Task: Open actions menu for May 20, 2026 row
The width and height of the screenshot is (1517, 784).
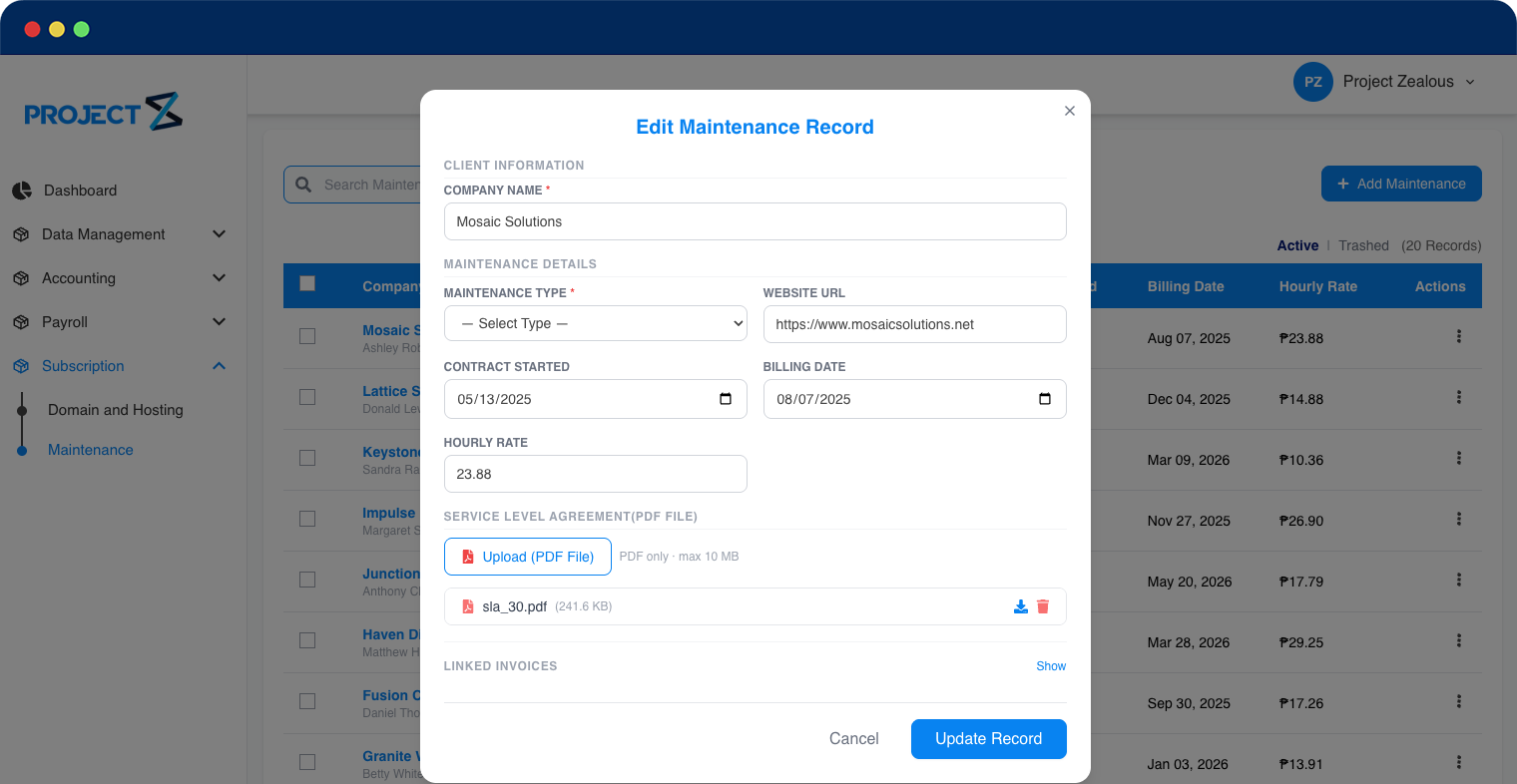Action: coord(1458,580)
